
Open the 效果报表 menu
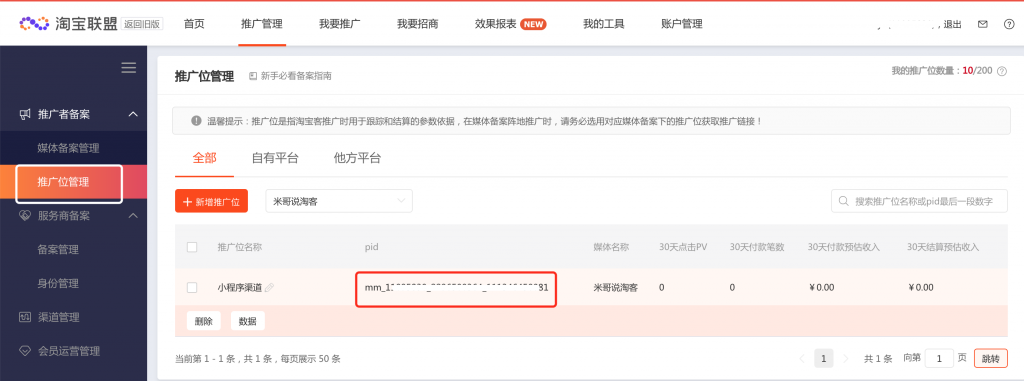point(496,24)
